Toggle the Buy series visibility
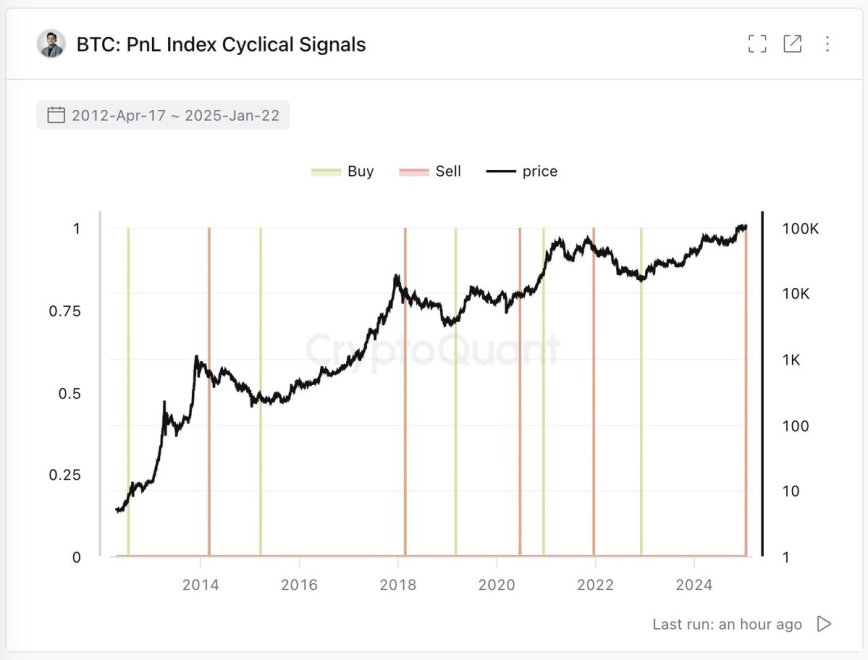Viewport: 868px width, 660px height. pyautogui.click(x=345, y=170)
